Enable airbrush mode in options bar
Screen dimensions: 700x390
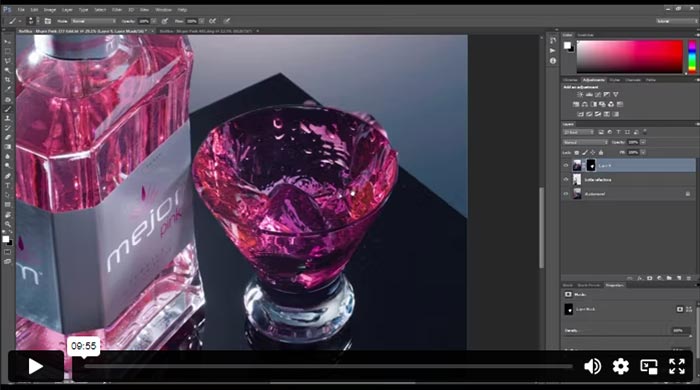[212, 21]
